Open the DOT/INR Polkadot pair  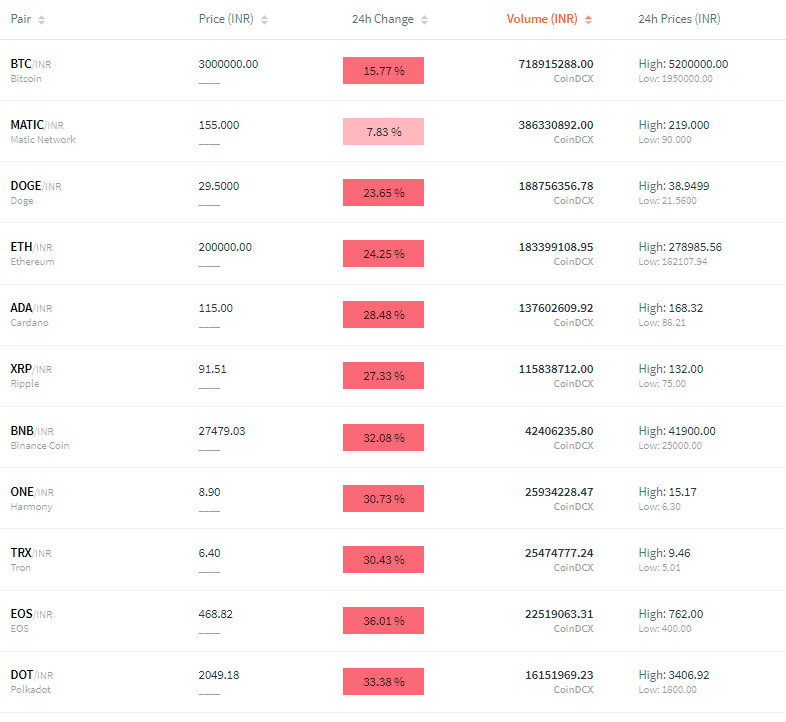pos(32,682)
